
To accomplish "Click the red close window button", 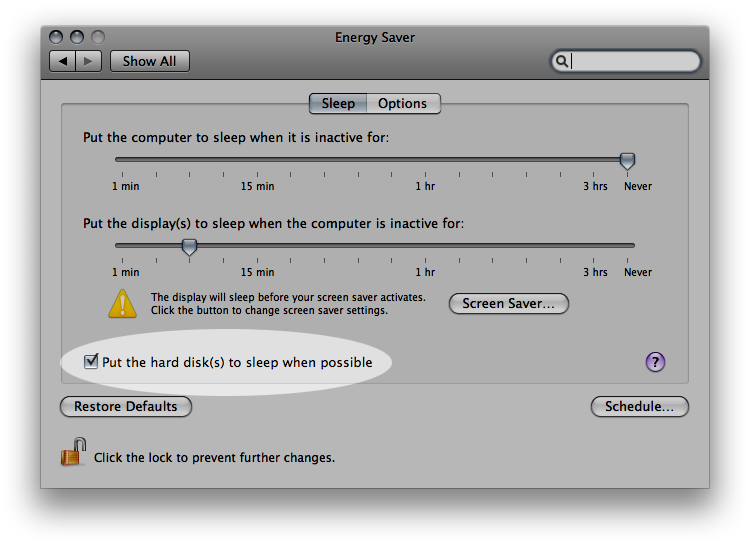I will point(56,37).
